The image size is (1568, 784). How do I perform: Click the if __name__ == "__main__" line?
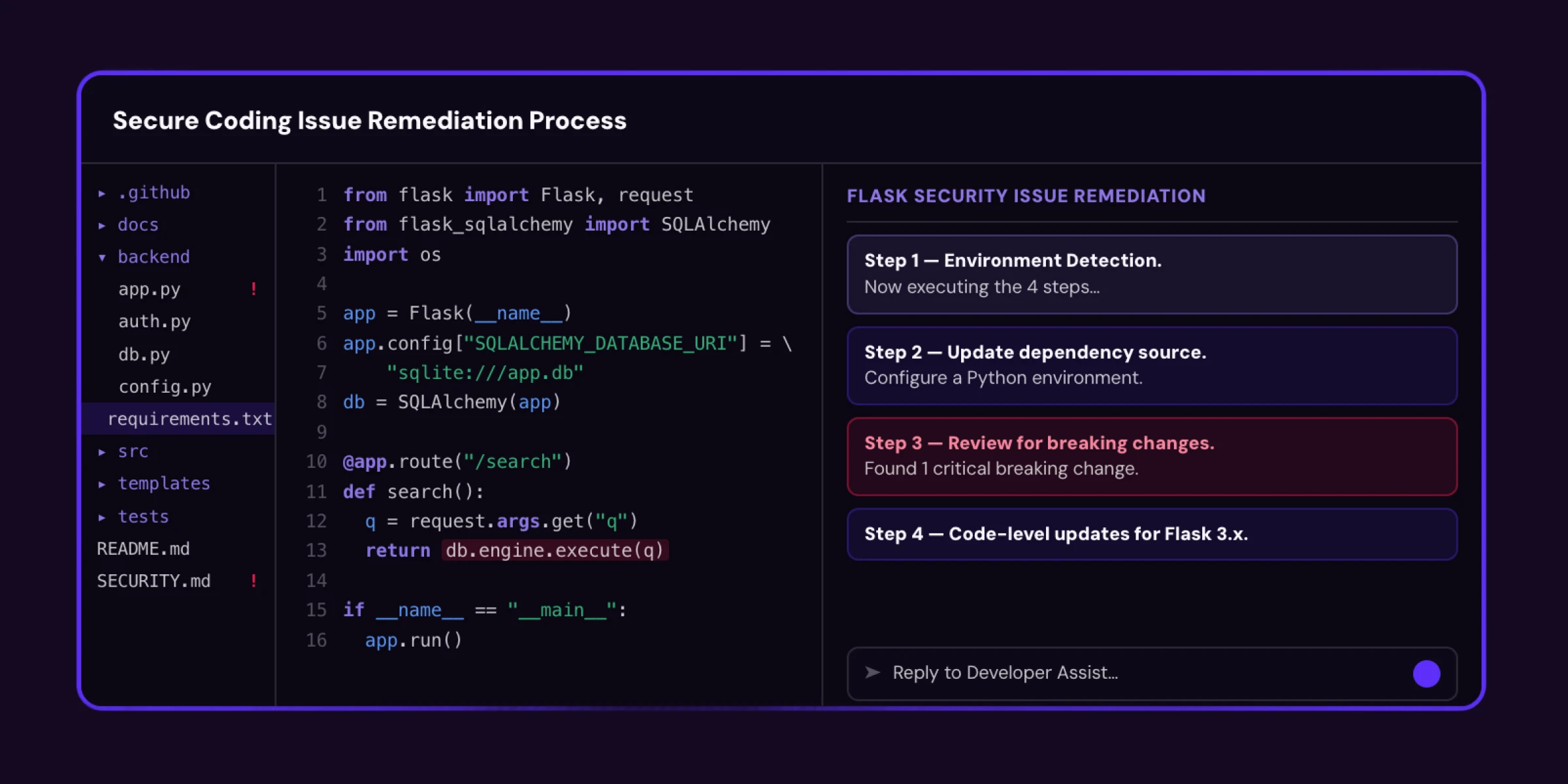click(485, 610)
